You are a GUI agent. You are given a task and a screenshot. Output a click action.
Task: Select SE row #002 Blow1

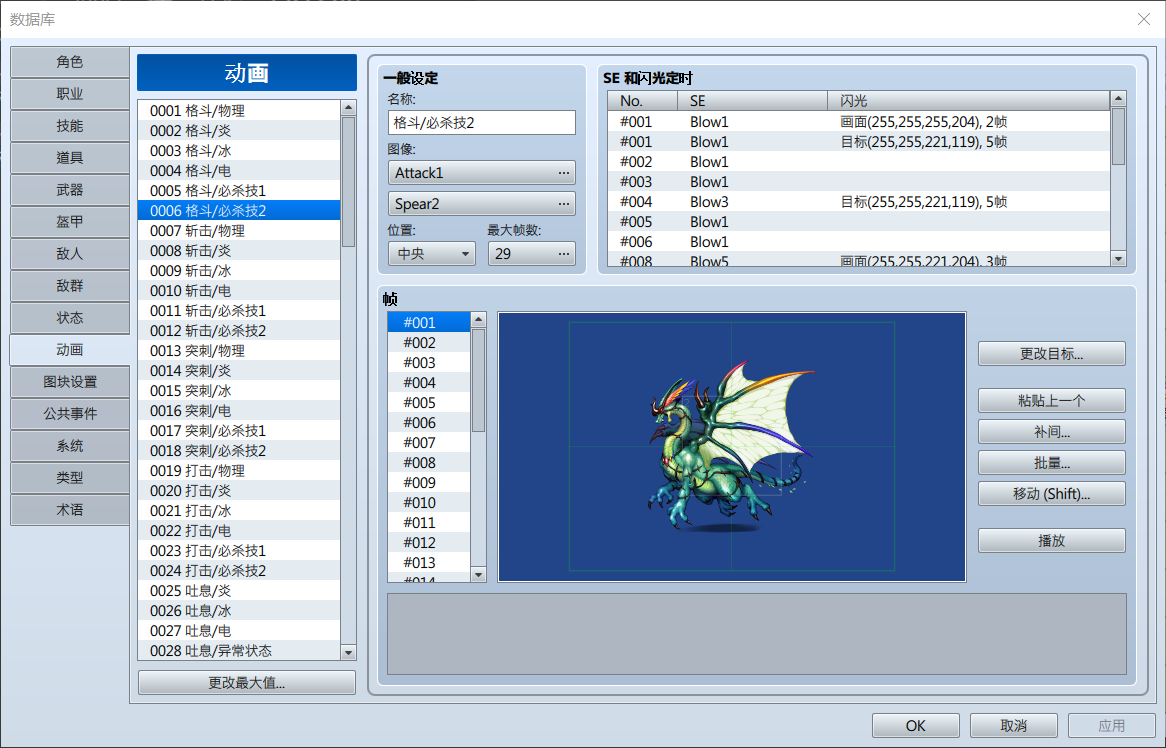(859, 161)
